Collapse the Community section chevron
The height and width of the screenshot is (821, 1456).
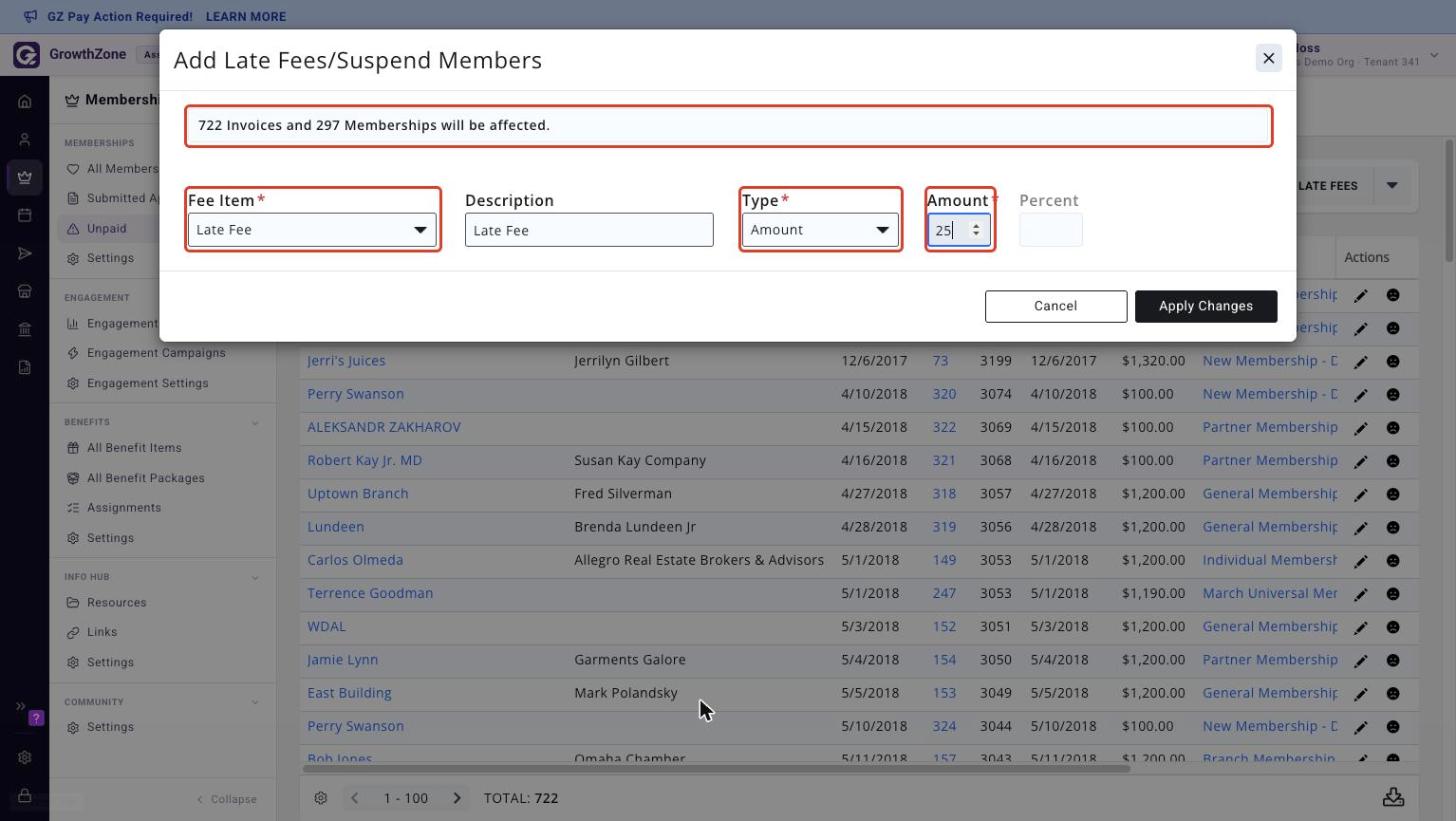click(255, 702)
